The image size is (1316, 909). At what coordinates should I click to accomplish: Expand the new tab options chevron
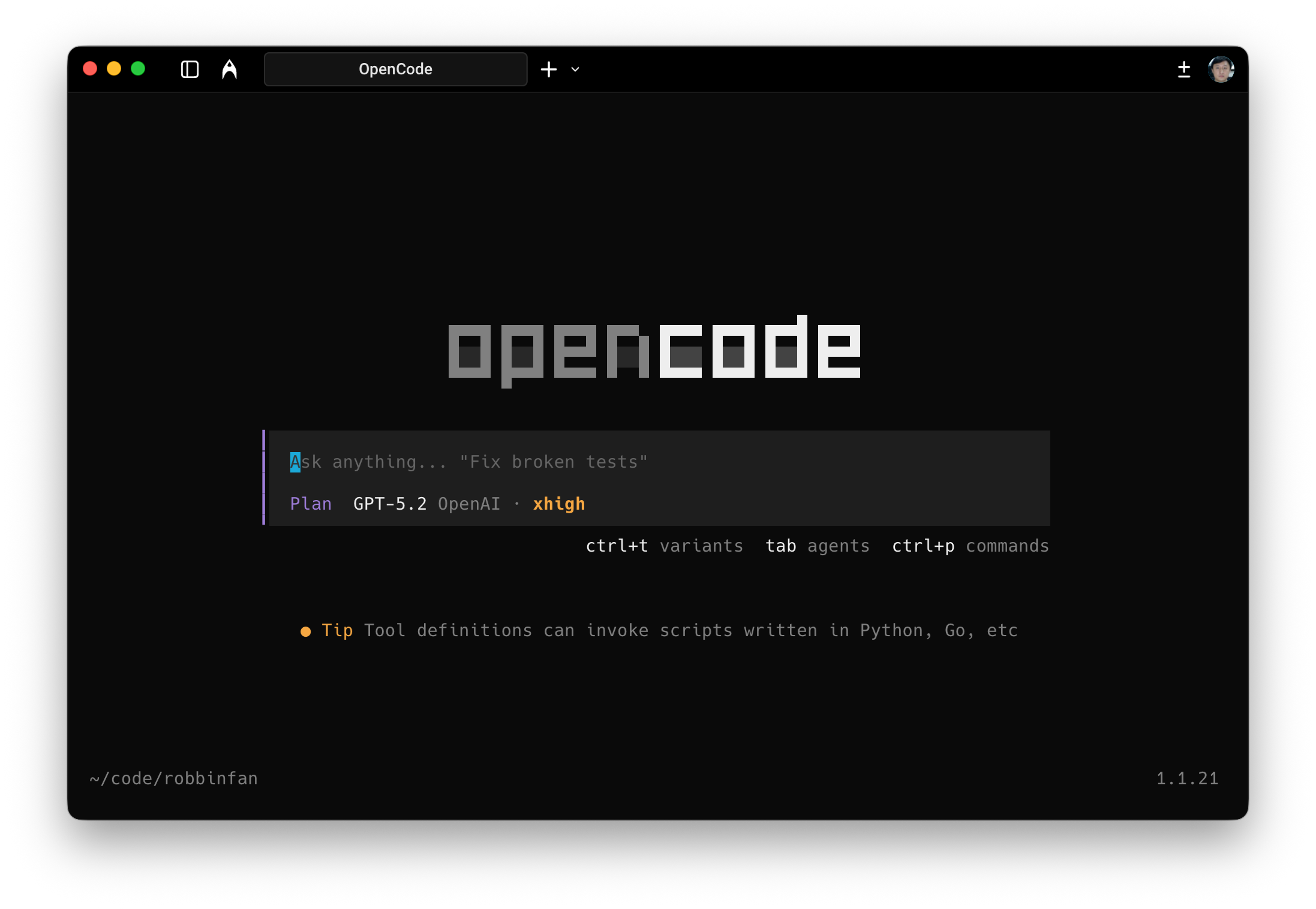click(x=575, y=70)
